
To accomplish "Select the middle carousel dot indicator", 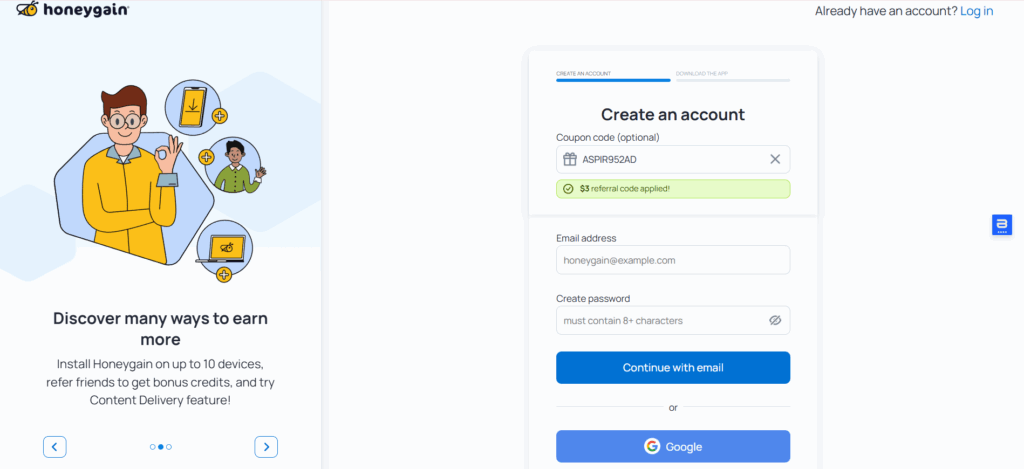I will click(x=160, y=447).
